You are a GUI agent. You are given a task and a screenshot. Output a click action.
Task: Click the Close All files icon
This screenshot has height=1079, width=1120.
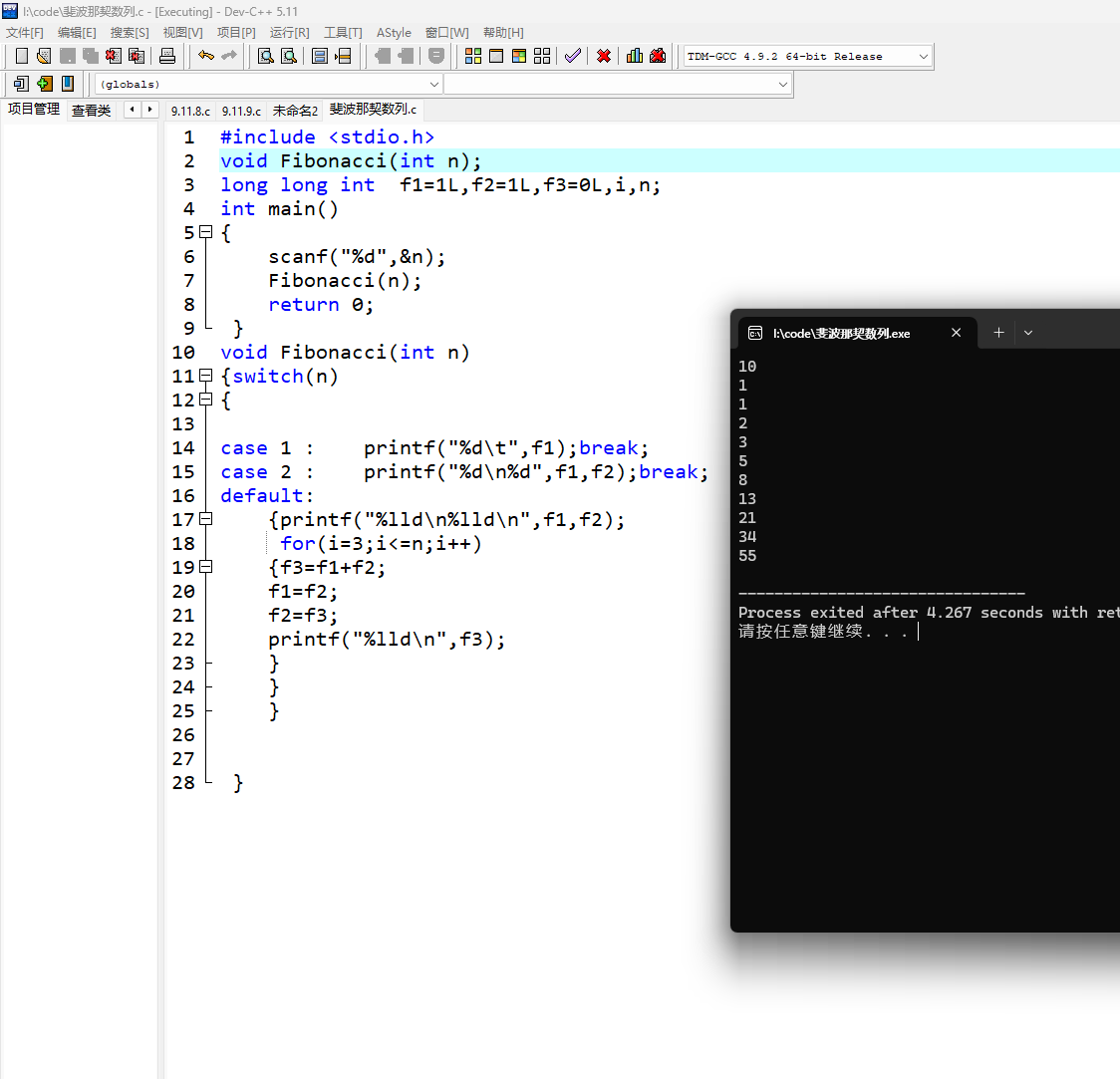pyautogui.click(x=136, y=56)
